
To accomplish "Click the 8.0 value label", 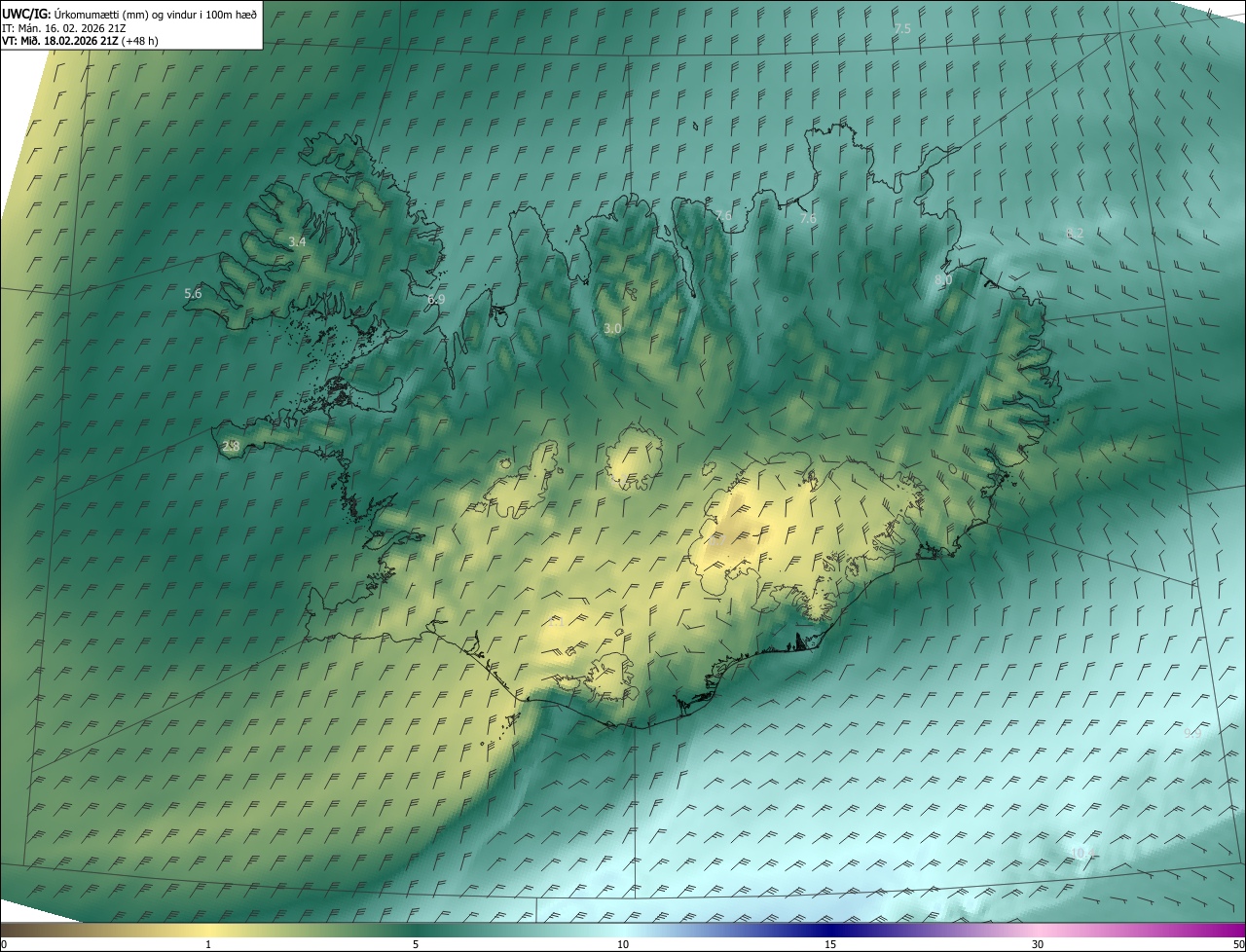I will click(x=943, y=280).
